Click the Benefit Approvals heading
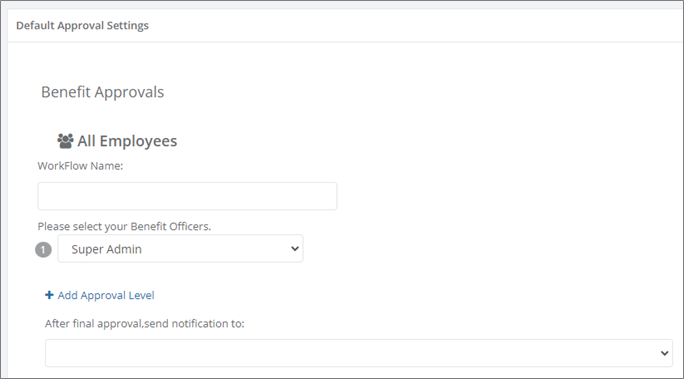 tap(103, 92)
